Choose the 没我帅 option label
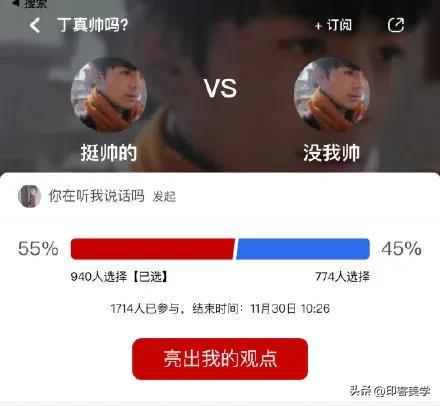440x406 pixels. 332,153
